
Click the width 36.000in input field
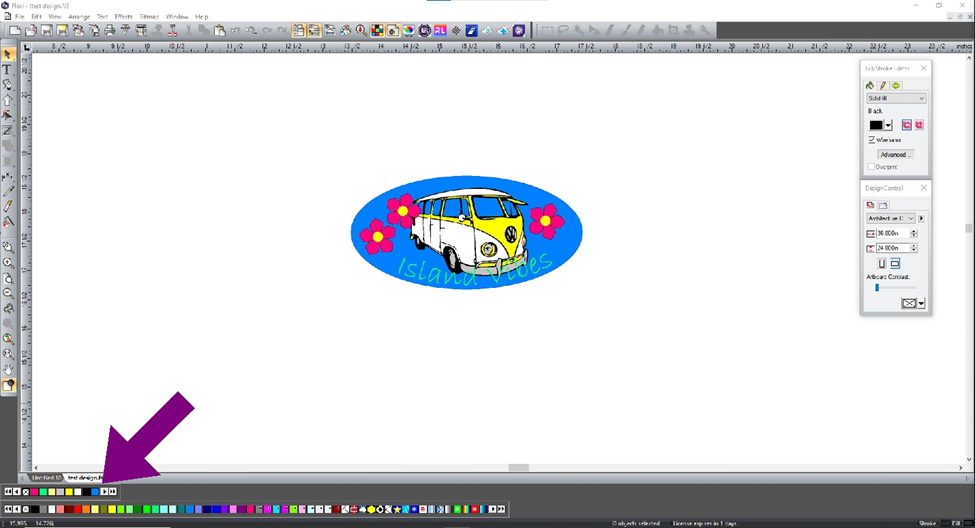[x=892, y=233]
